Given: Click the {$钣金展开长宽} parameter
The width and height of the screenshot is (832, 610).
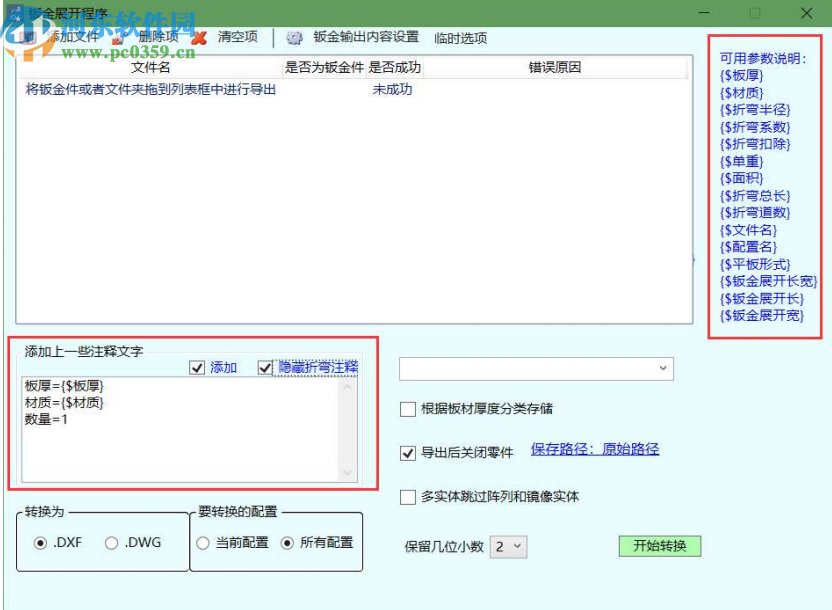Looking at the screenshot, I should pyautogui.click(x=768, y=281).
